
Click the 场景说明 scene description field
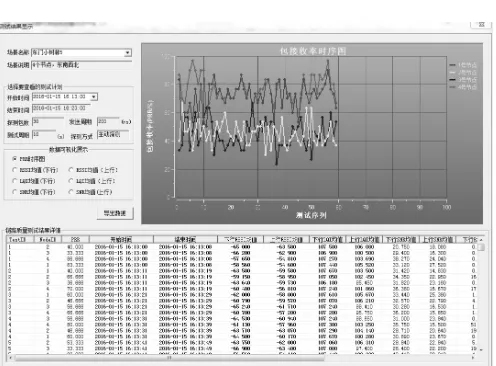point(81,65)
